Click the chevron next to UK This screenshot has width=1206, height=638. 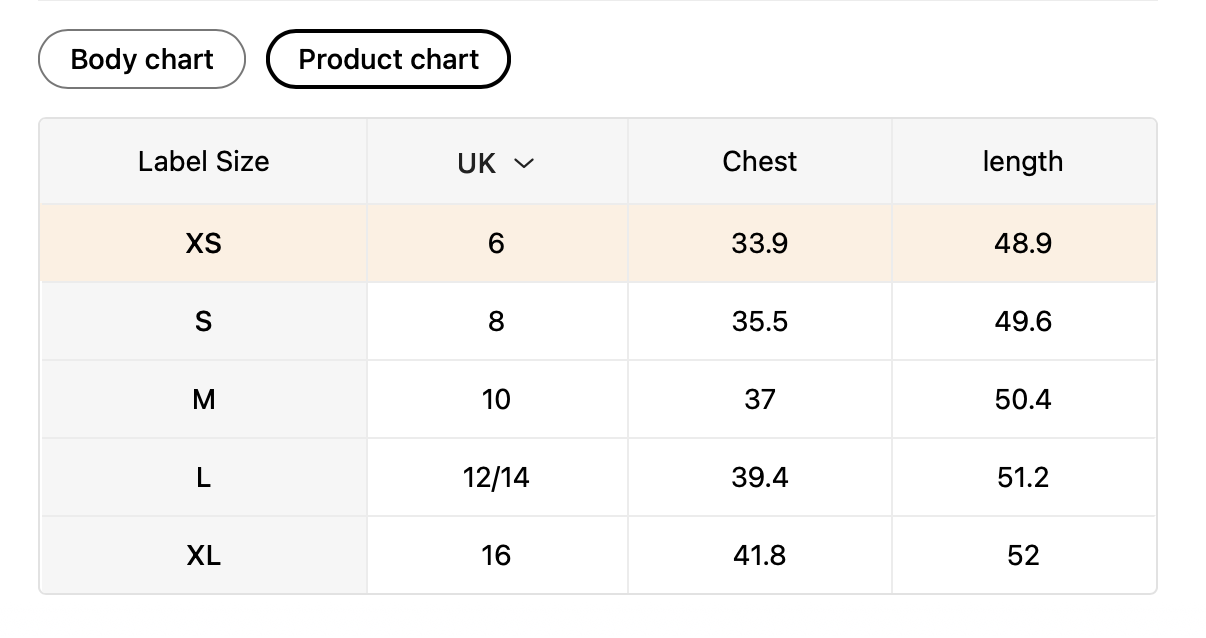point(524,163)
